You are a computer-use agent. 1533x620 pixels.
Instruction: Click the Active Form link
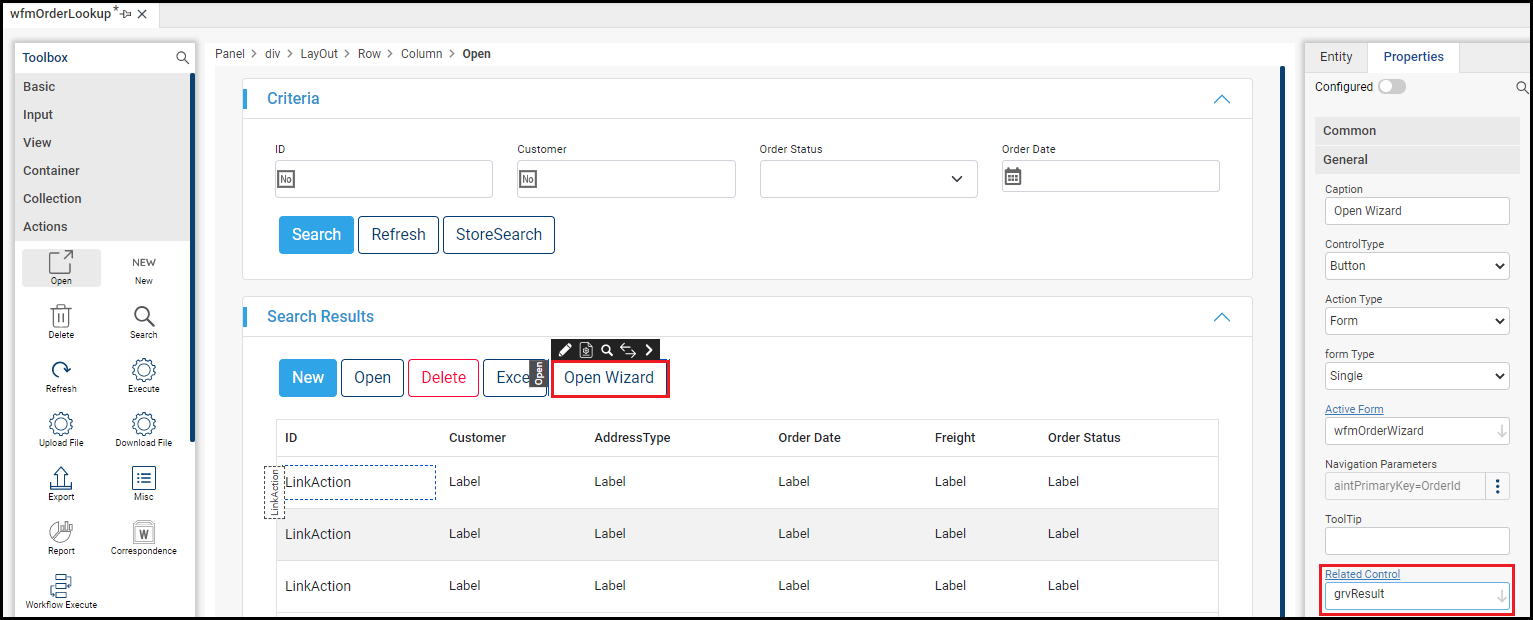1354,409
